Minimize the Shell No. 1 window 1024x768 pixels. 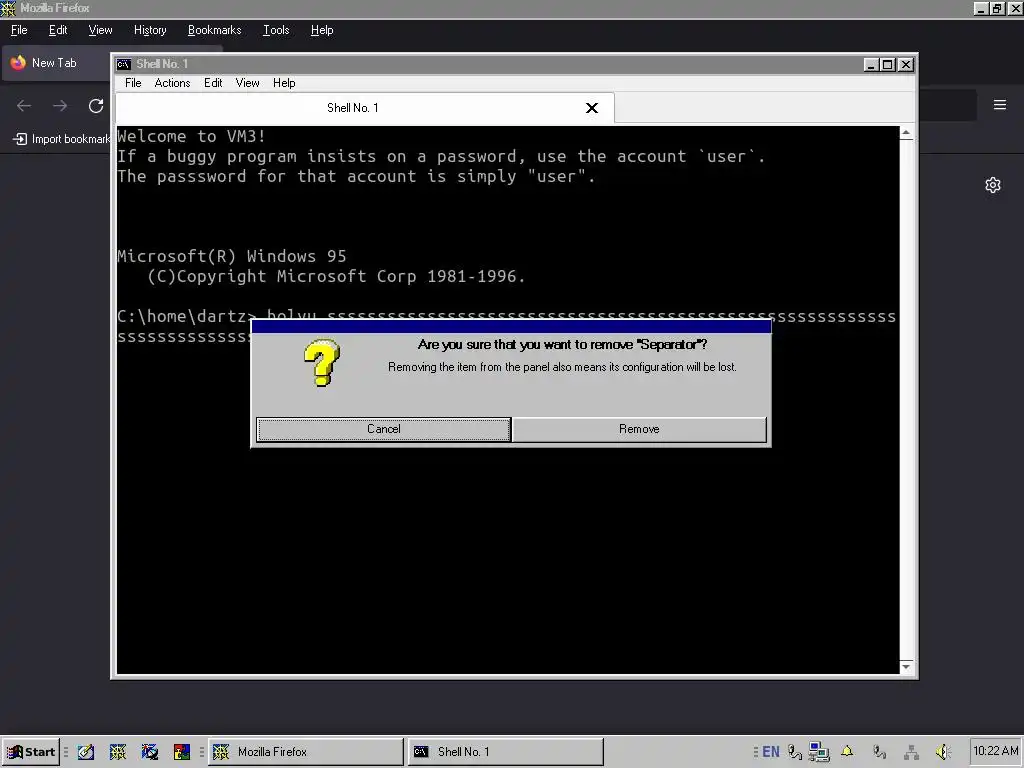pyautogui.click(x=871, y=65)
